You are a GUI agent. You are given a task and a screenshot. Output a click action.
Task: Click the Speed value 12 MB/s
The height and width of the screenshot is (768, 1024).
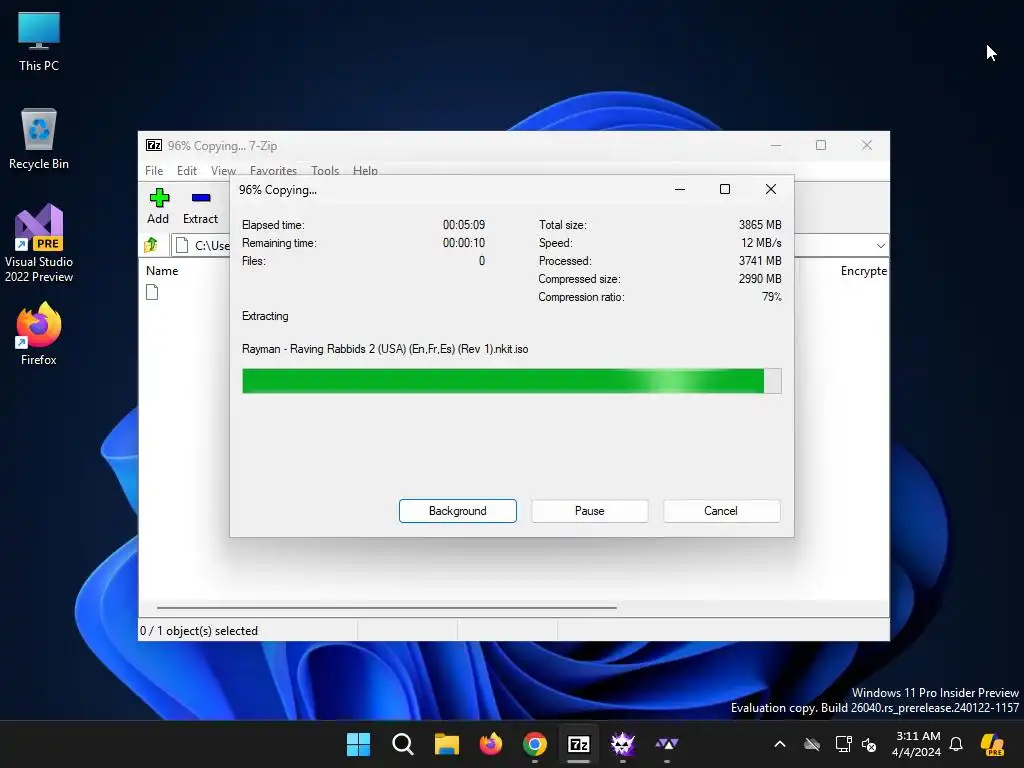761,243
